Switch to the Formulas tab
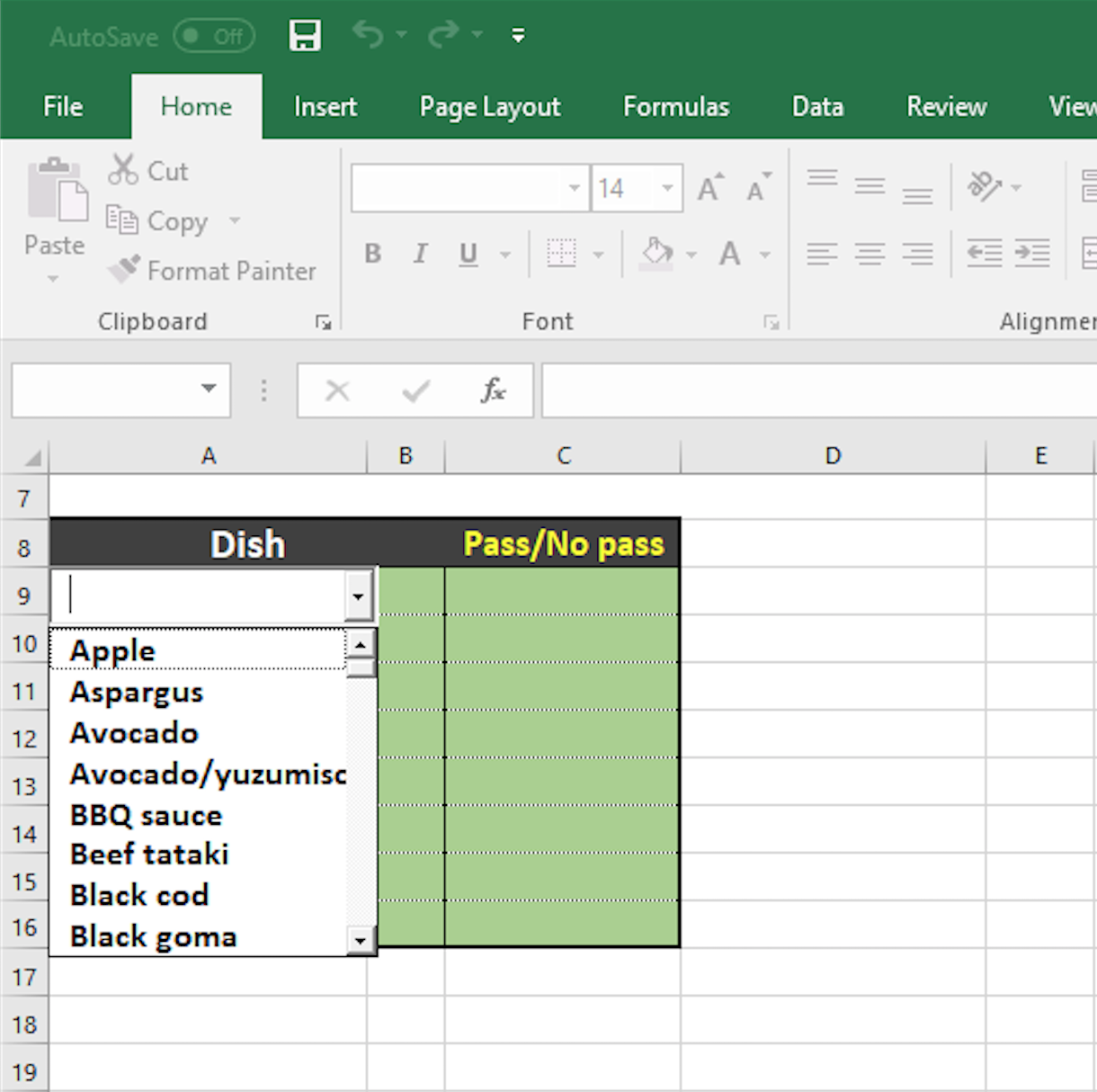 pyautogui.click(x=675, y=106)
